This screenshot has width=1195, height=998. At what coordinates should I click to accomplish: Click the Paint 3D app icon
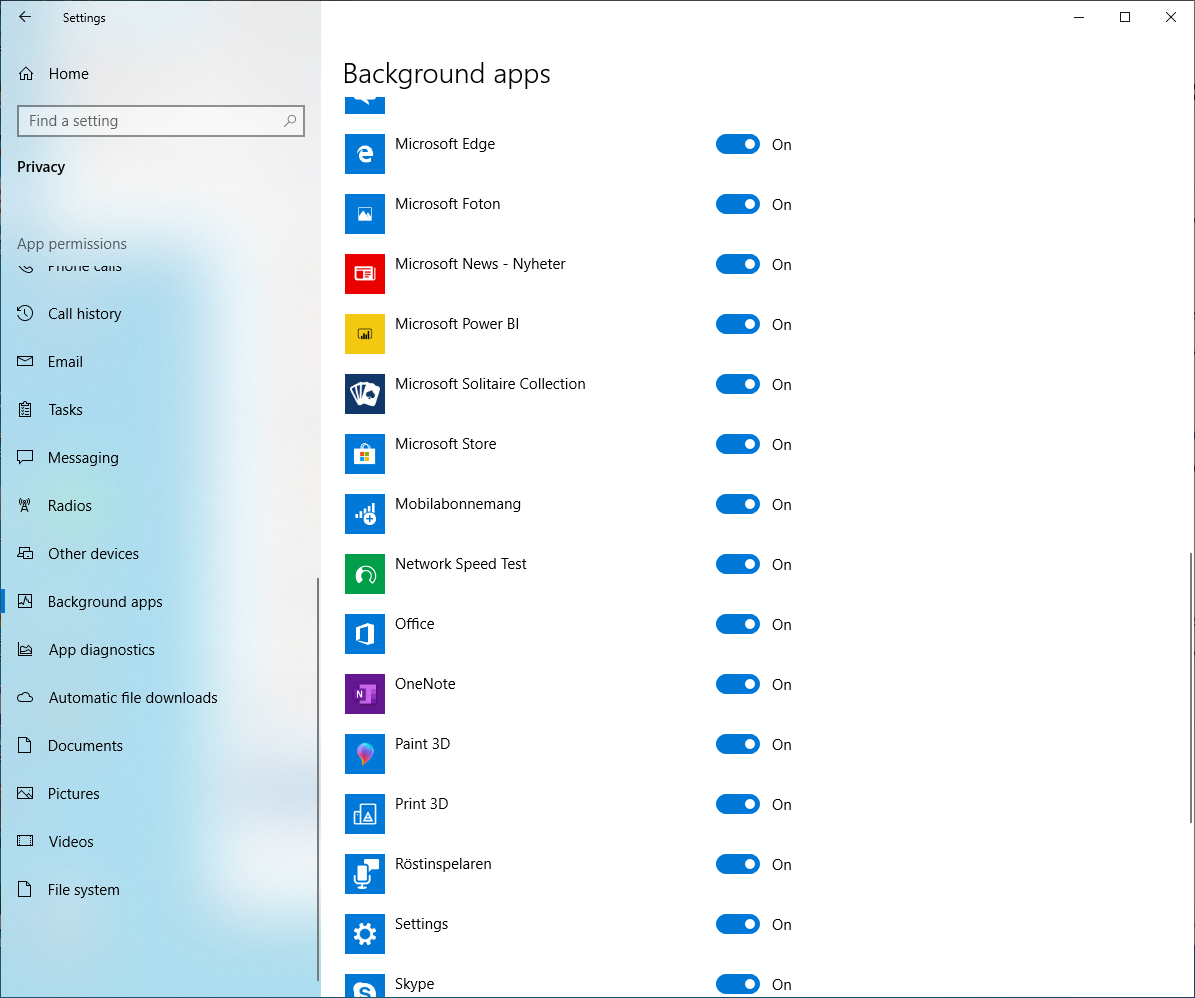[365, 754]
